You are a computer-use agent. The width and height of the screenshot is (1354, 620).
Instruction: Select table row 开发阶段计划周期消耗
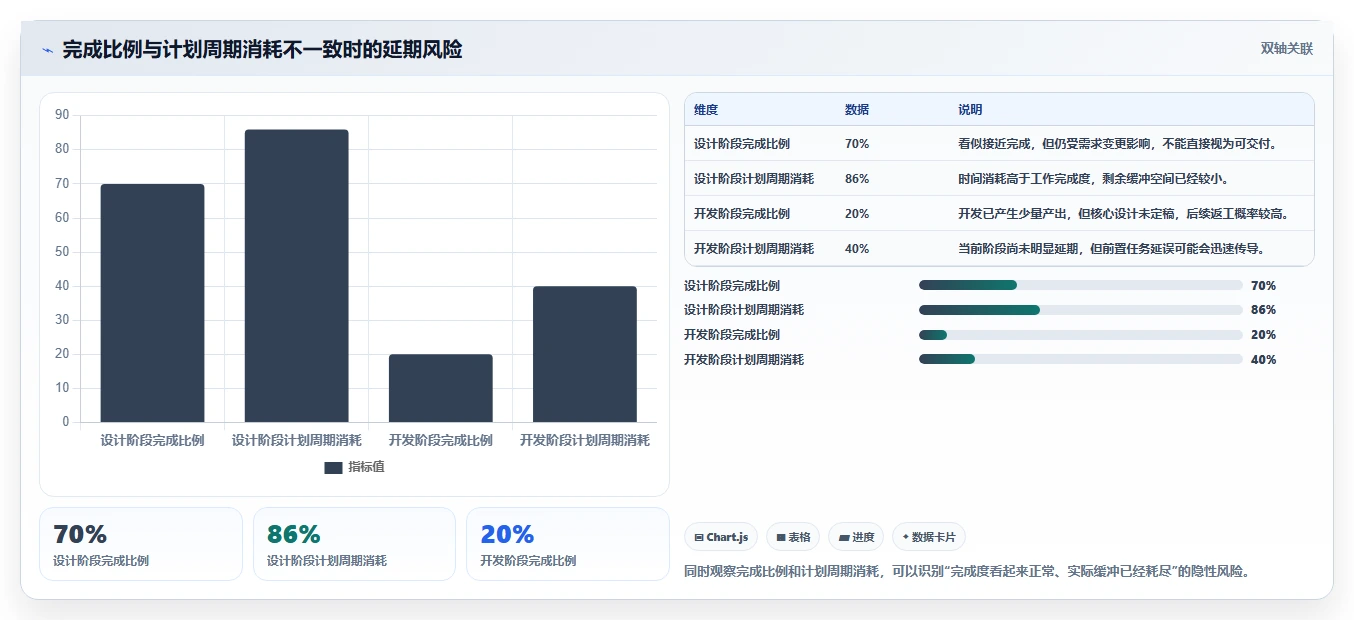pyautogui.click(x=999, y=248)
